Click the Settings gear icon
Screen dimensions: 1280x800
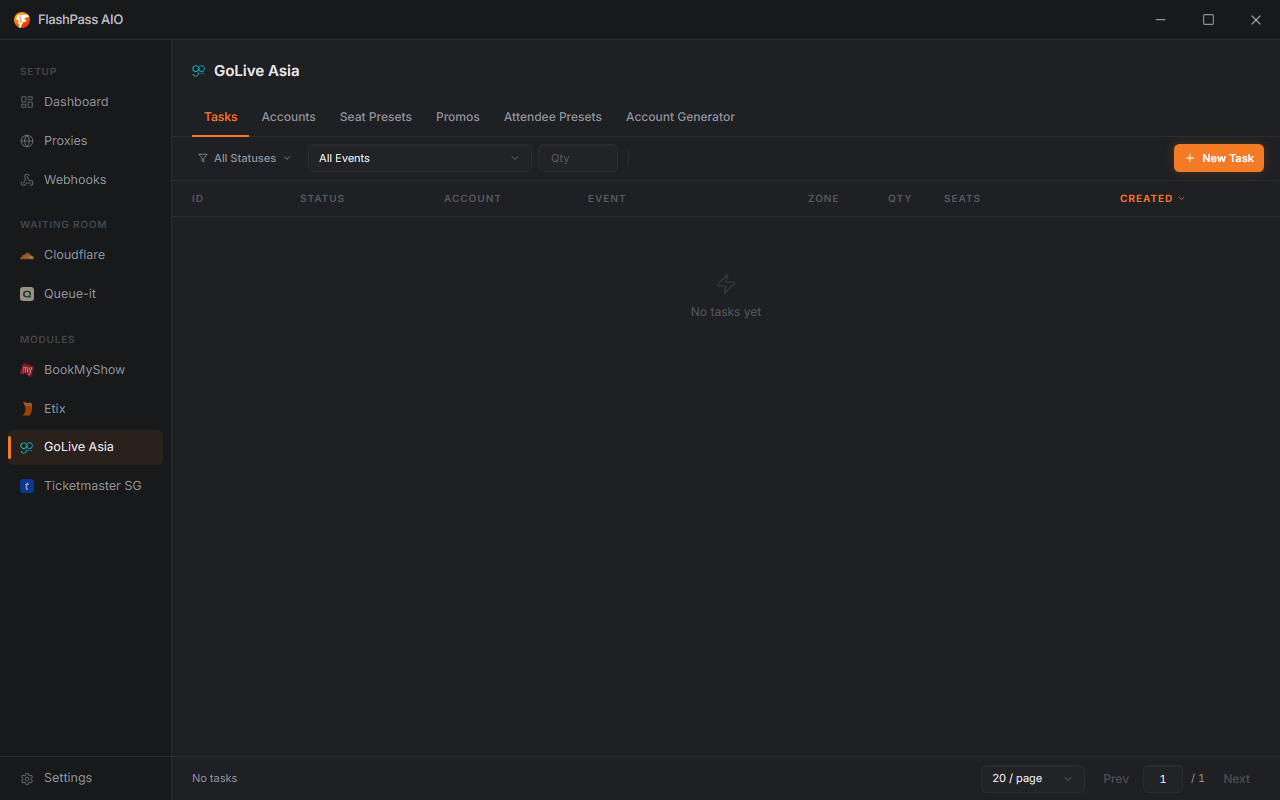click(x=27, y=778)
